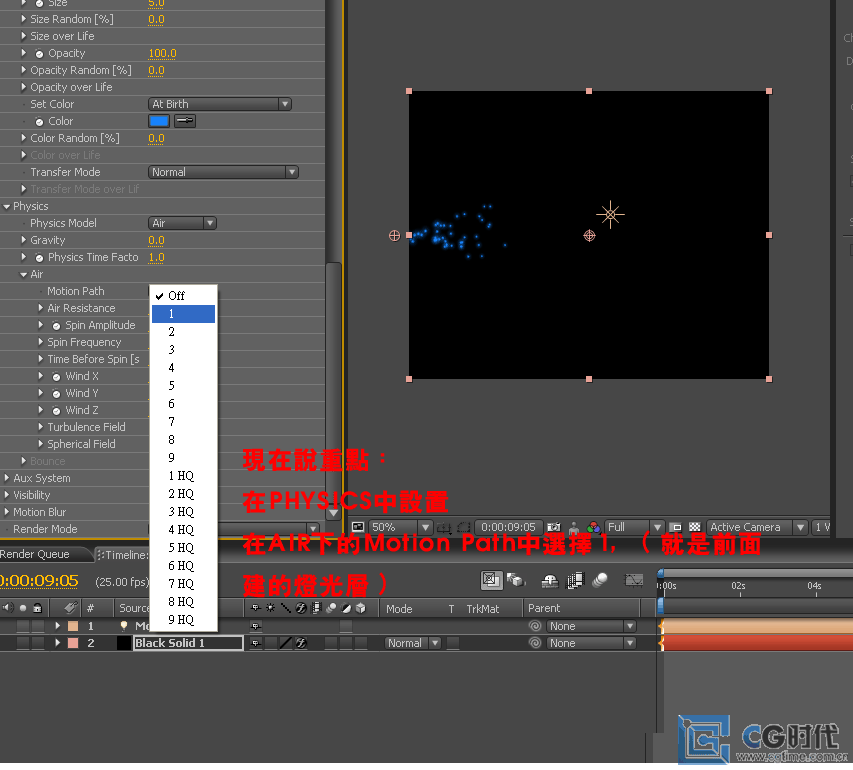Toggle shy switch on Black Solid 1 layer
The height and width of the screenshot is (770, 853).
point(256,643)
